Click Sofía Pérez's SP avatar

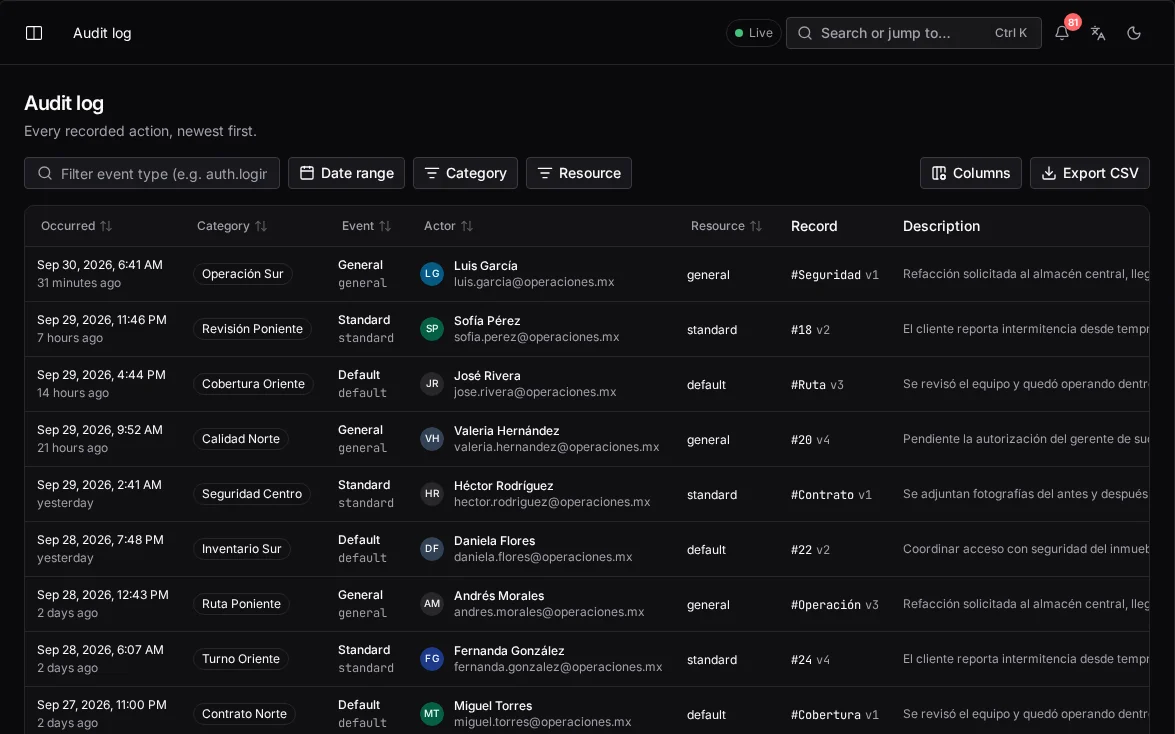point(432,328)
